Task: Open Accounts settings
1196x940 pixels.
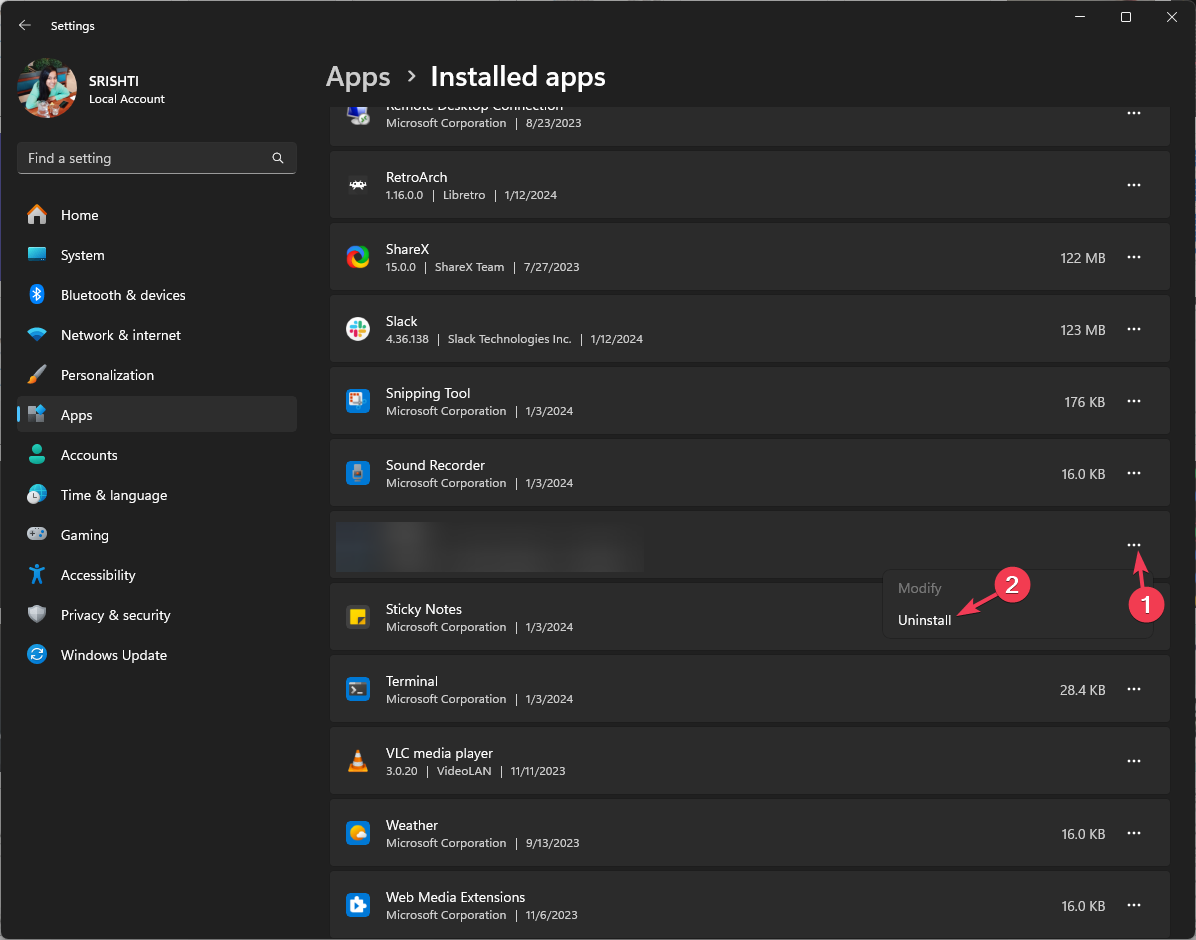Action: tap(157, 455)
